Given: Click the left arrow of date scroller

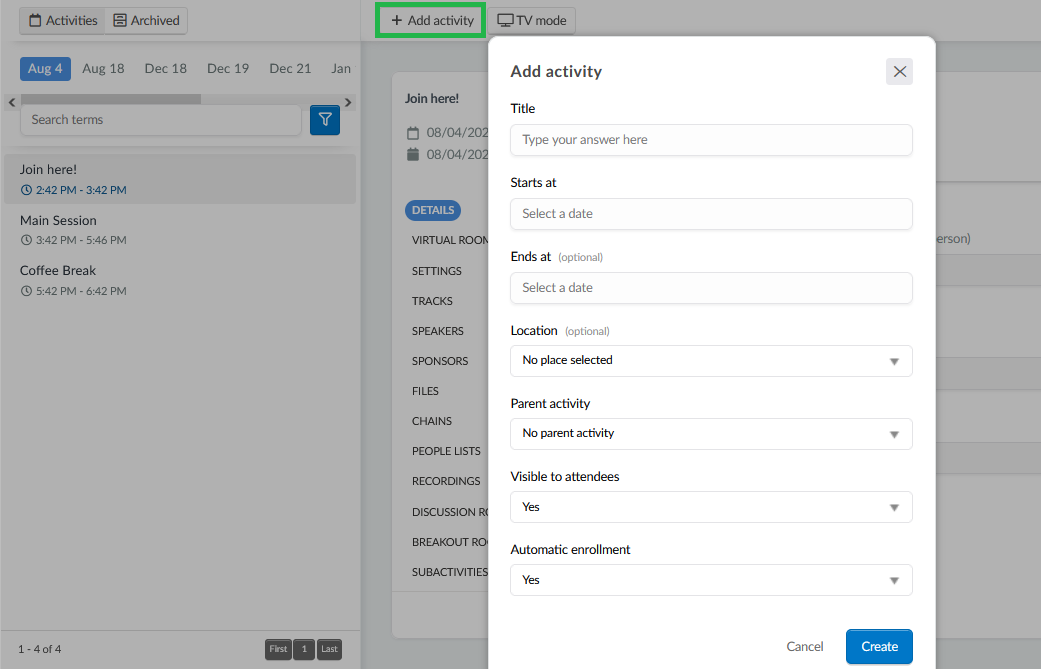Looking at the screenshot, I should [x=11, y=102].
